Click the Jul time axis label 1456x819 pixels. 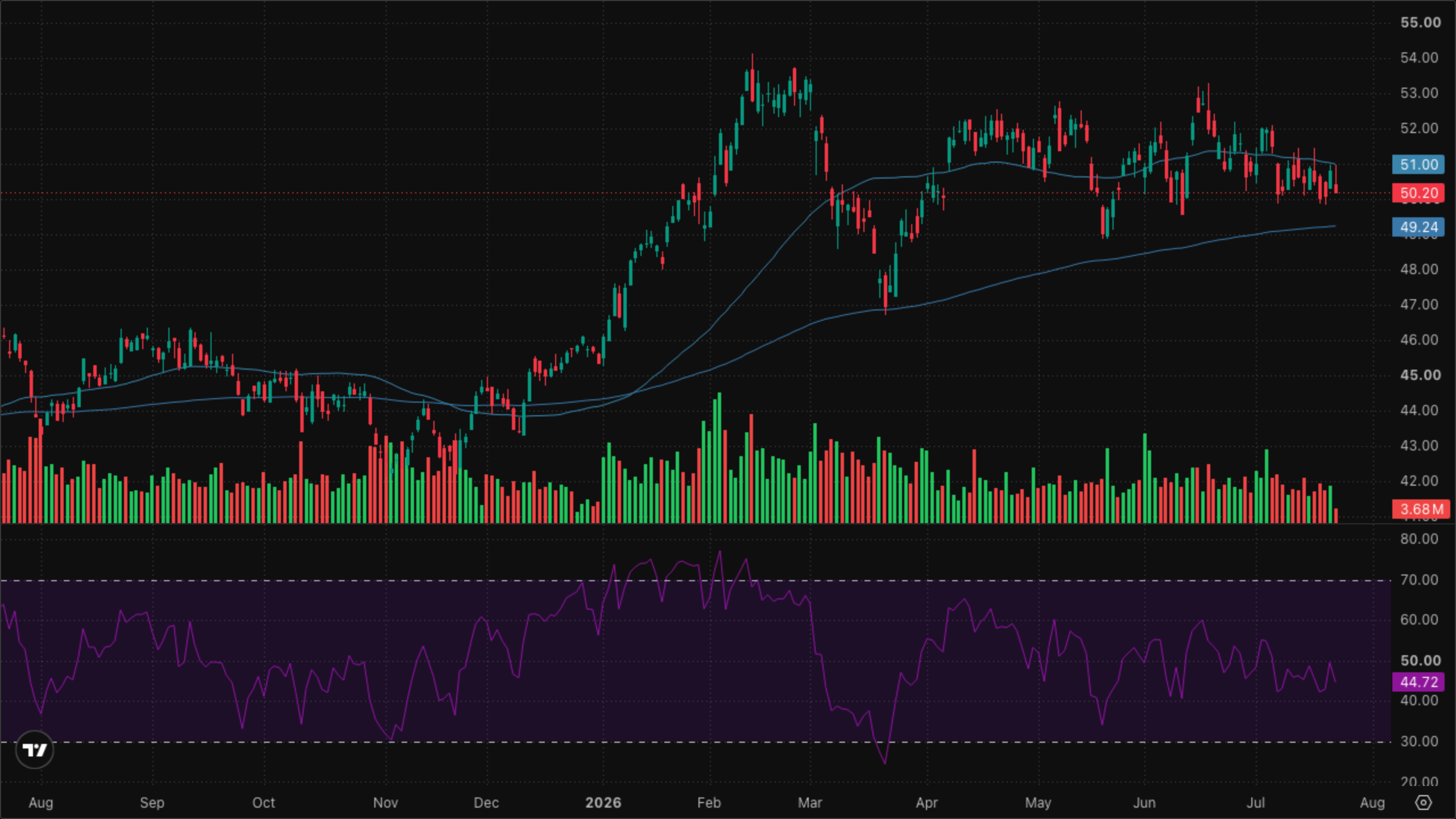point(1256,803)
